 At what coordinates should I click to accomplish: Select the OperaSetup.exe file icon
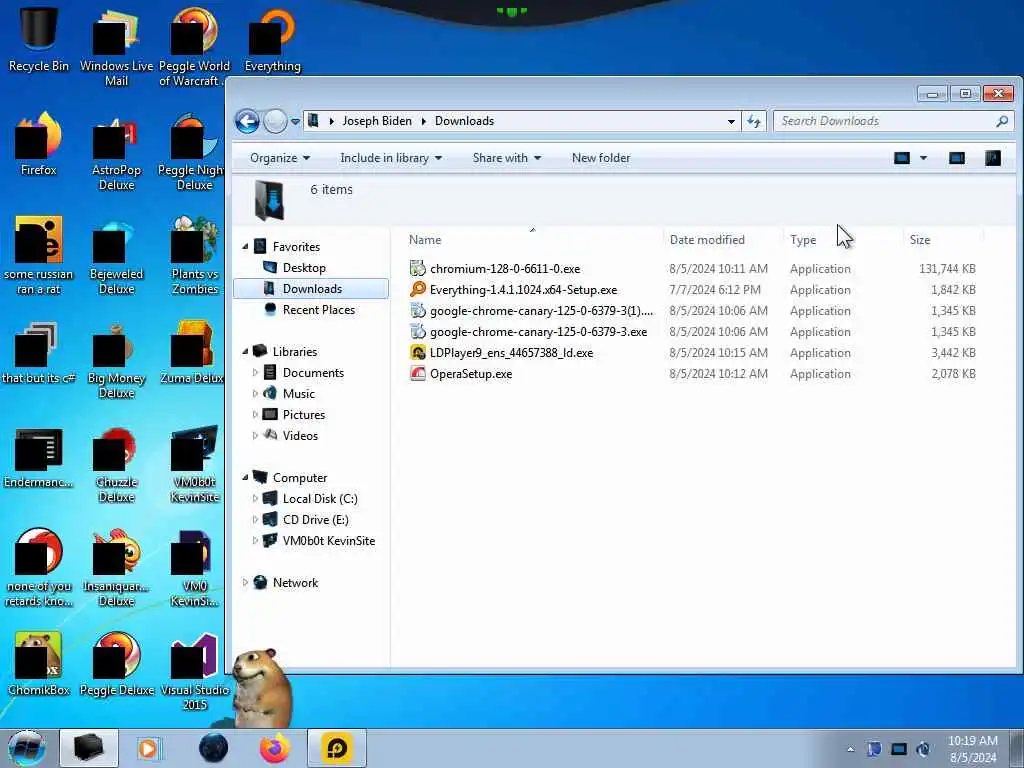pyautogui.click(x=417, y=374)
